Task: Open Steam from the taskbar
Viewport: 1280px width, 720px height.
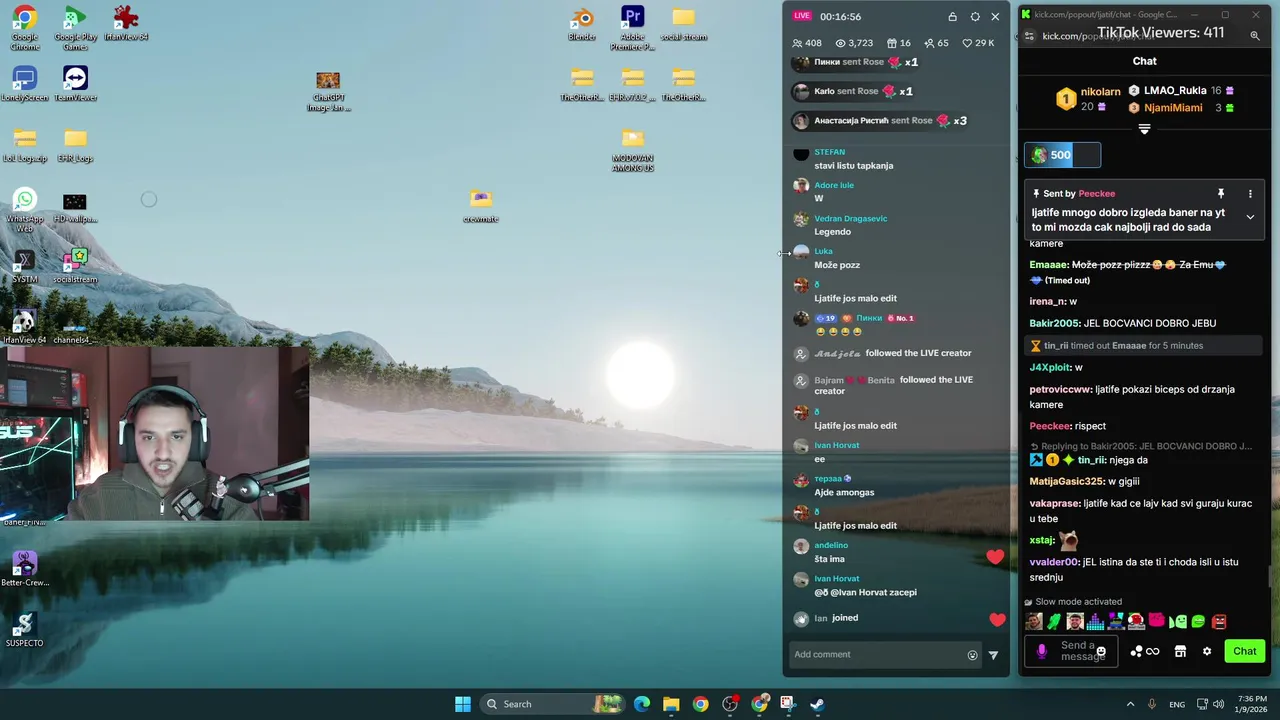Action: pyautogui.click(x=817, y=704)
